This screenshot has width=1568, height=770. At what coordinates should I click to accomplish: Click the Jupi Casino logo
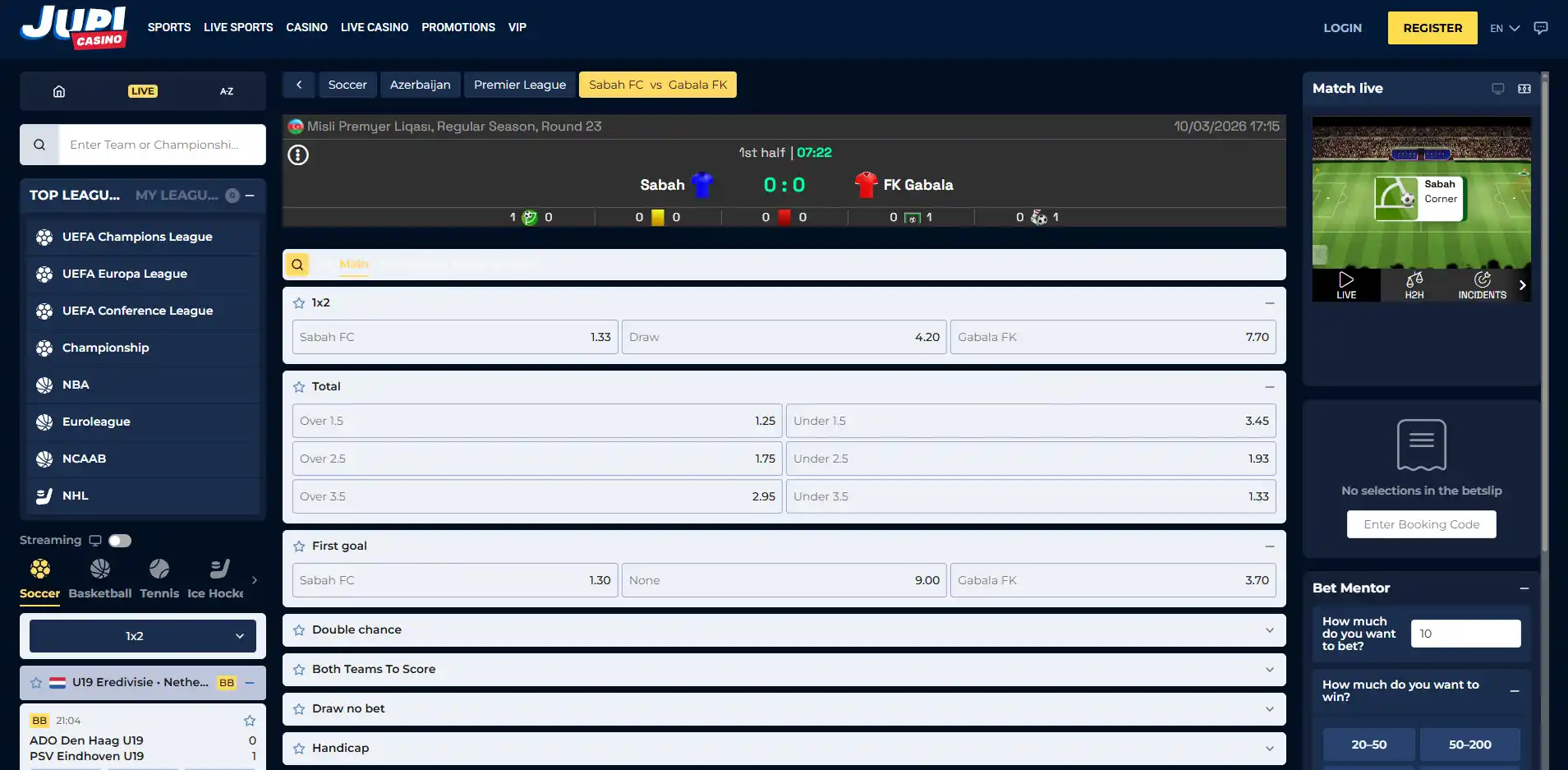[74, 27]
